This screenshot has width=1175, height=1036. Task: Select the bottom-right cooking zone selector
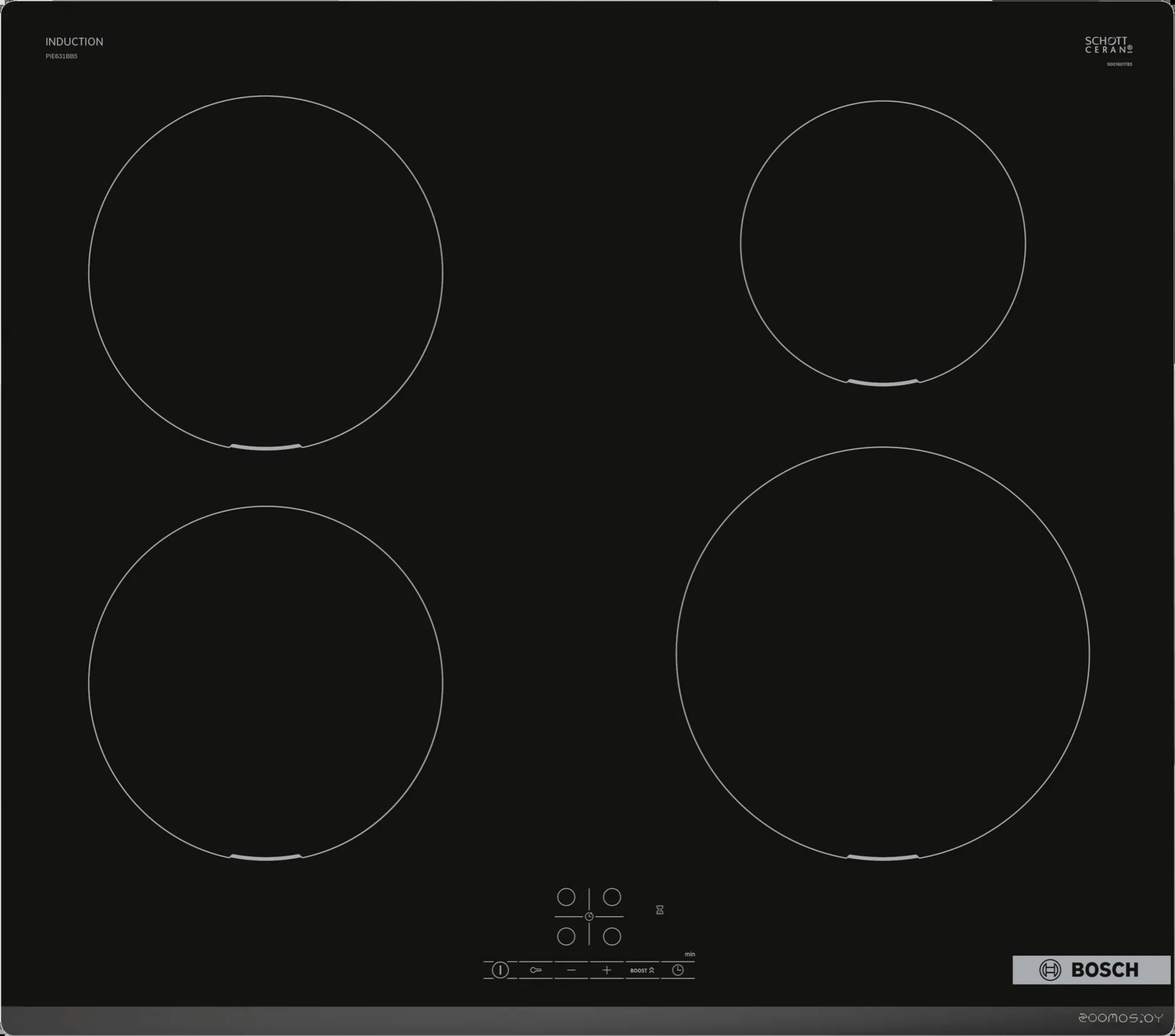612,936
